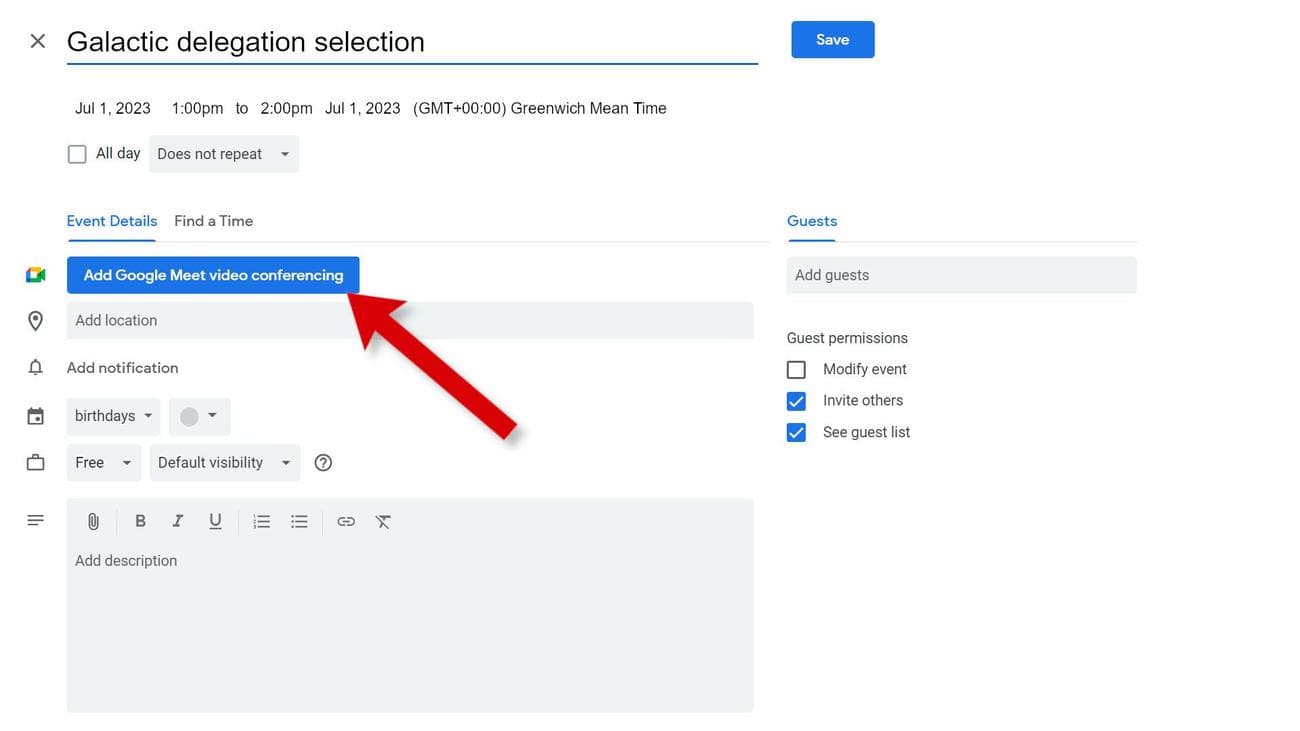Expand the birthdays calendar dropdown
Image resolution: width=1300 pixels, height=731 pixels.
(x=113, y=416)
